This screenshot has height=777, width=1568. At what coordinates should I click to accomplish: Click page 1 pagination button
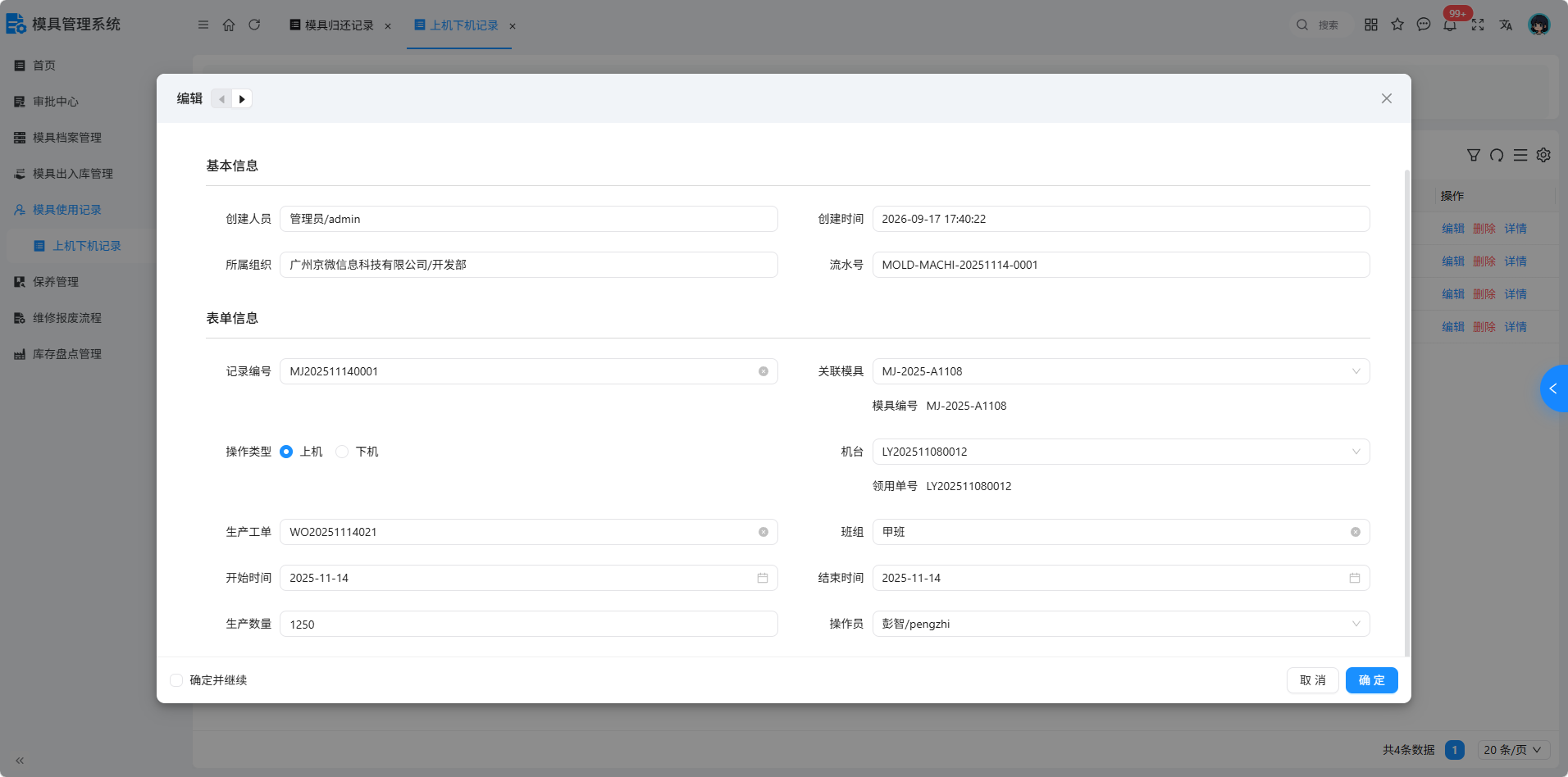click(1455, 750)
